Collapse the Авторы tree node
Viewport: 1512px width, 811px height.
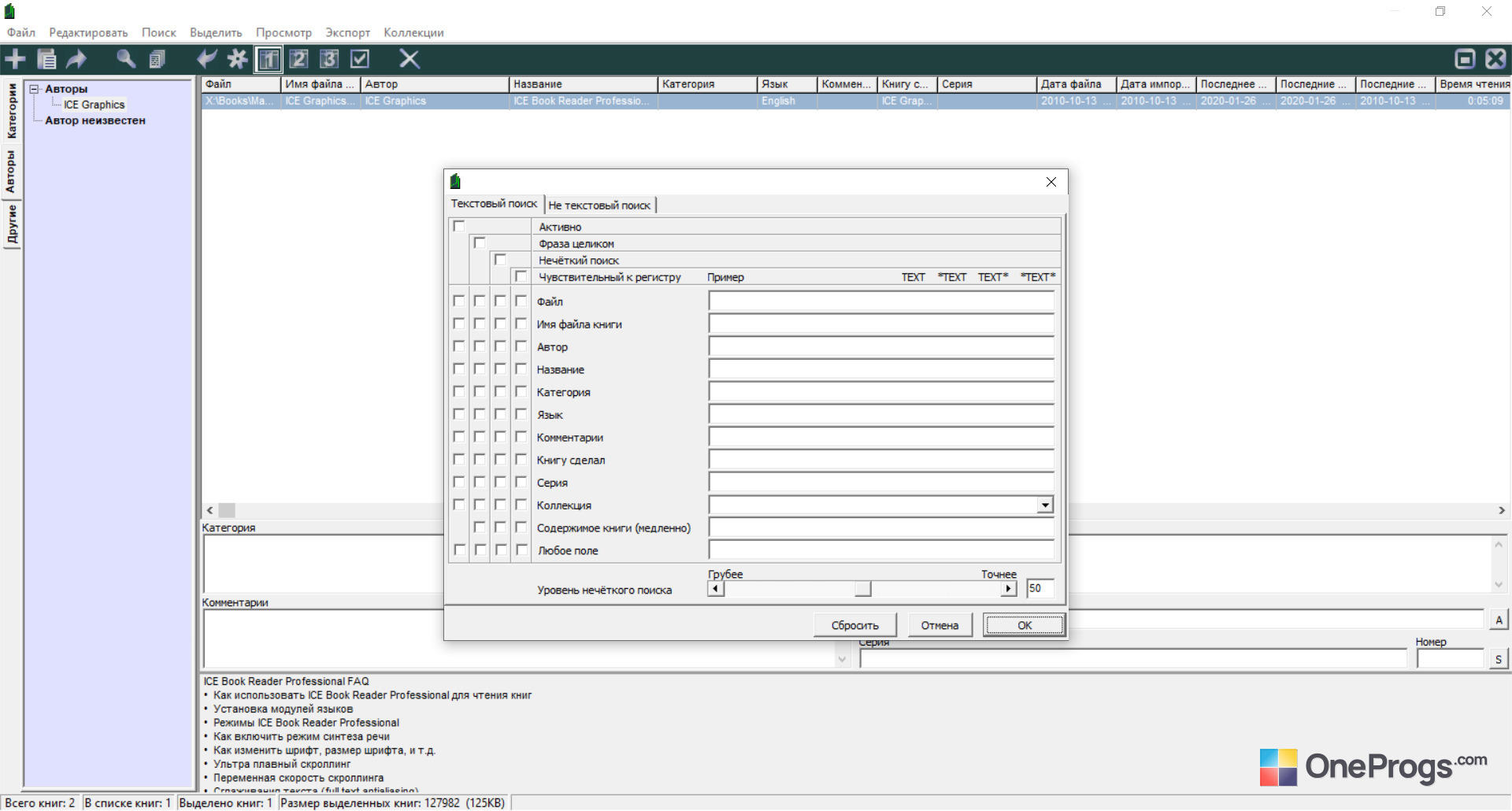[x=35, y=89]
